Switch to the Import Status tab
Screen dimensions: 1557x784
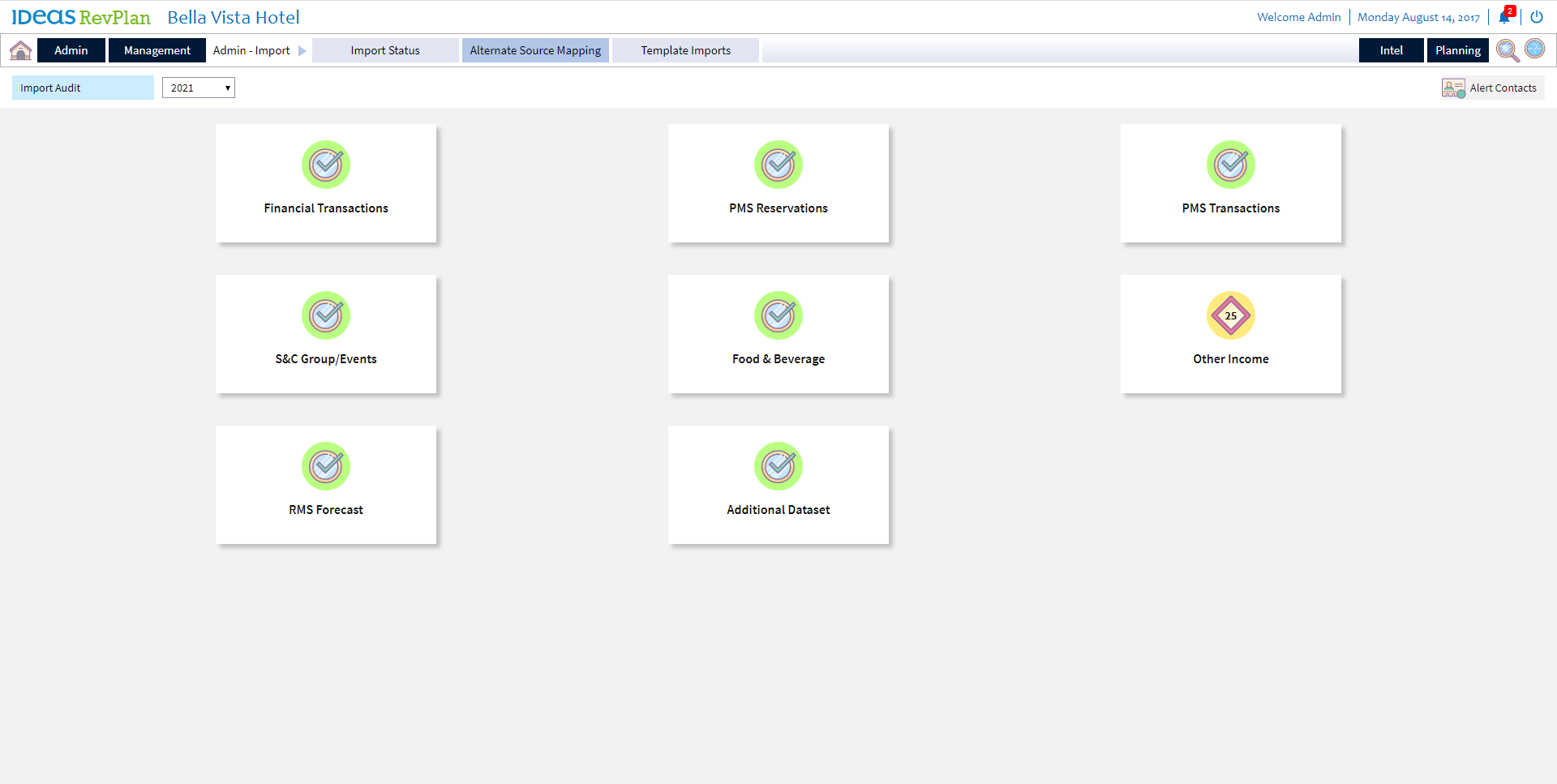click(385, 50)
